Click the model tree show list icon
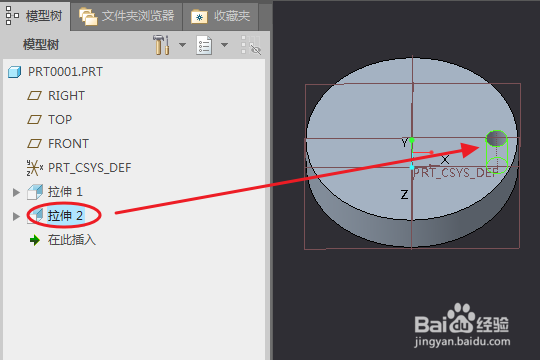The width and height of the screenshot is (540, 360). point(204,45)
